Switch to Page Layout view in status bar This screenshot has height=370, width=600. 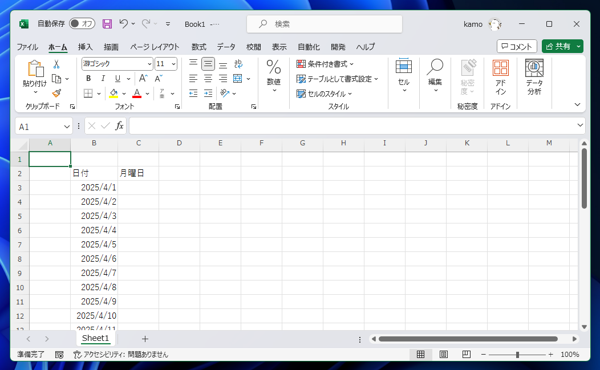[x=443, y=354]
